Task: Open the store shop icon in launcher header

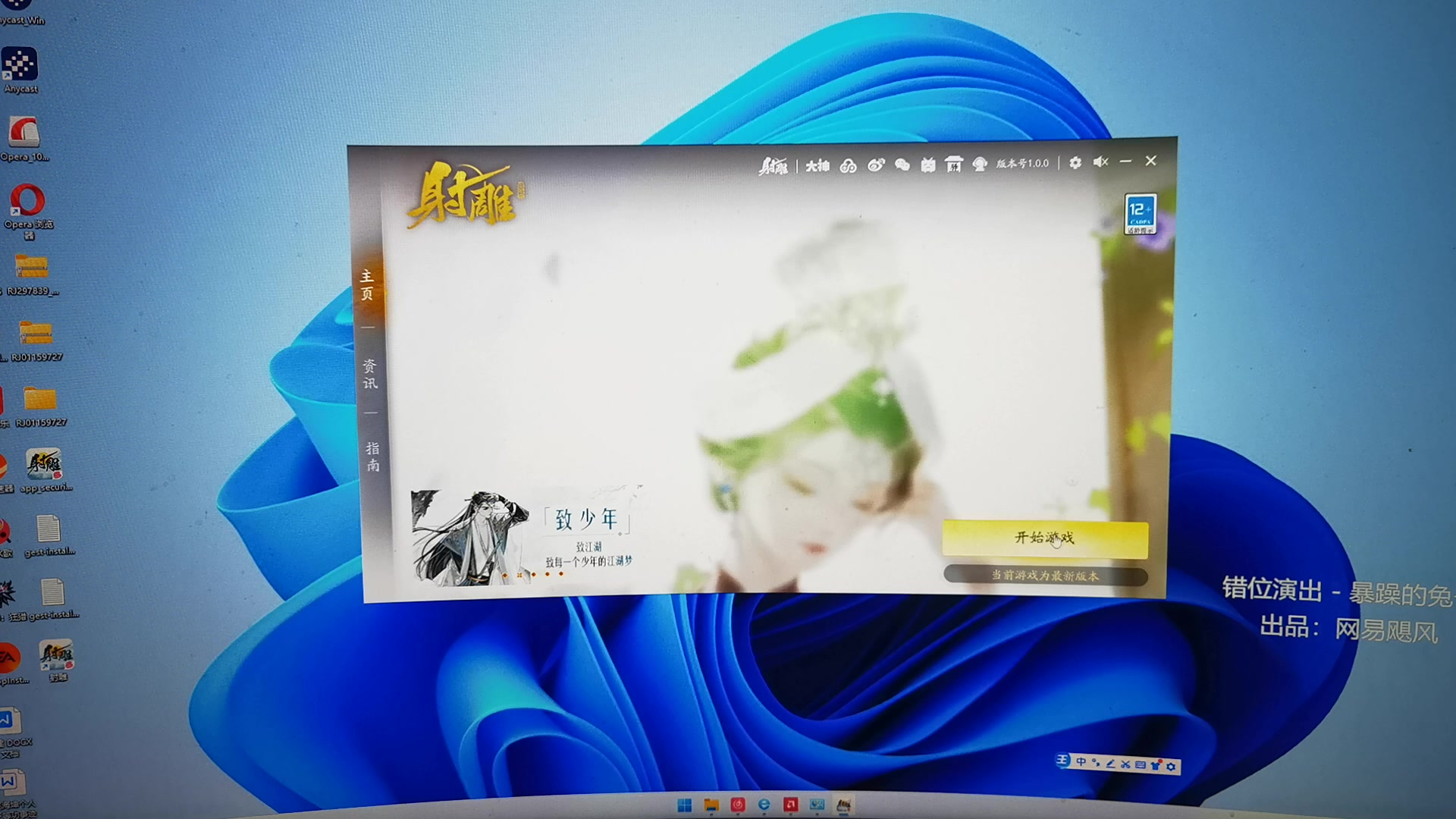Action: [954, 164]
